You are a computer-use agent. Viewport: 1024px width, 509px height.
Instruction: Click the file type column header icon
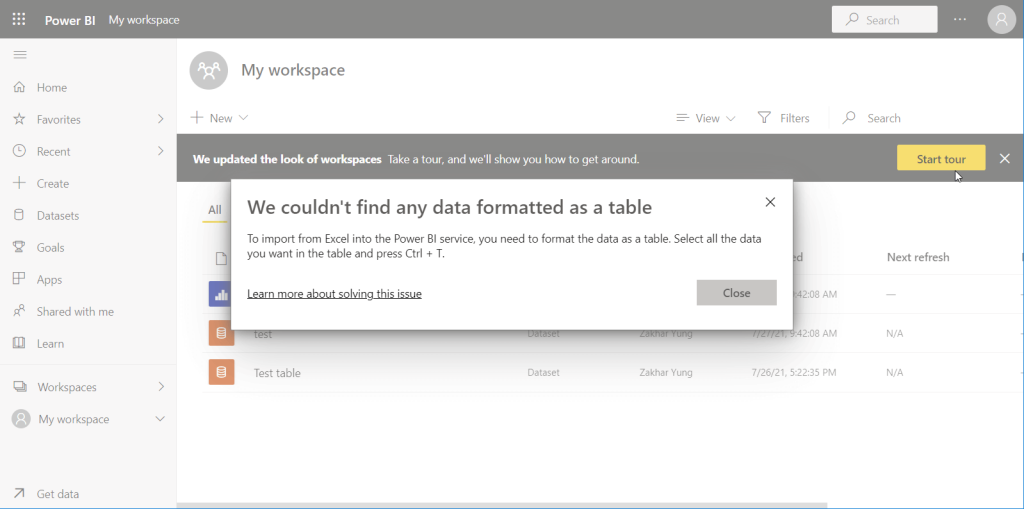[221, 258]
